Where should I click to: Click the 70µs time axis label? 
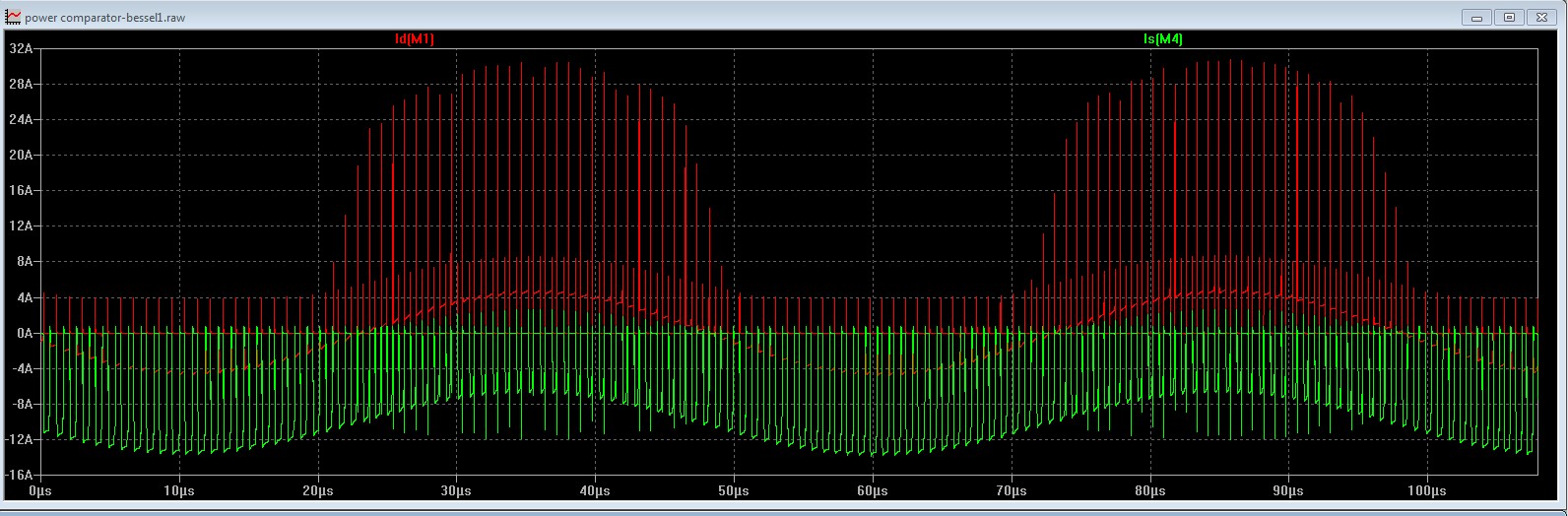[1011, 490]
